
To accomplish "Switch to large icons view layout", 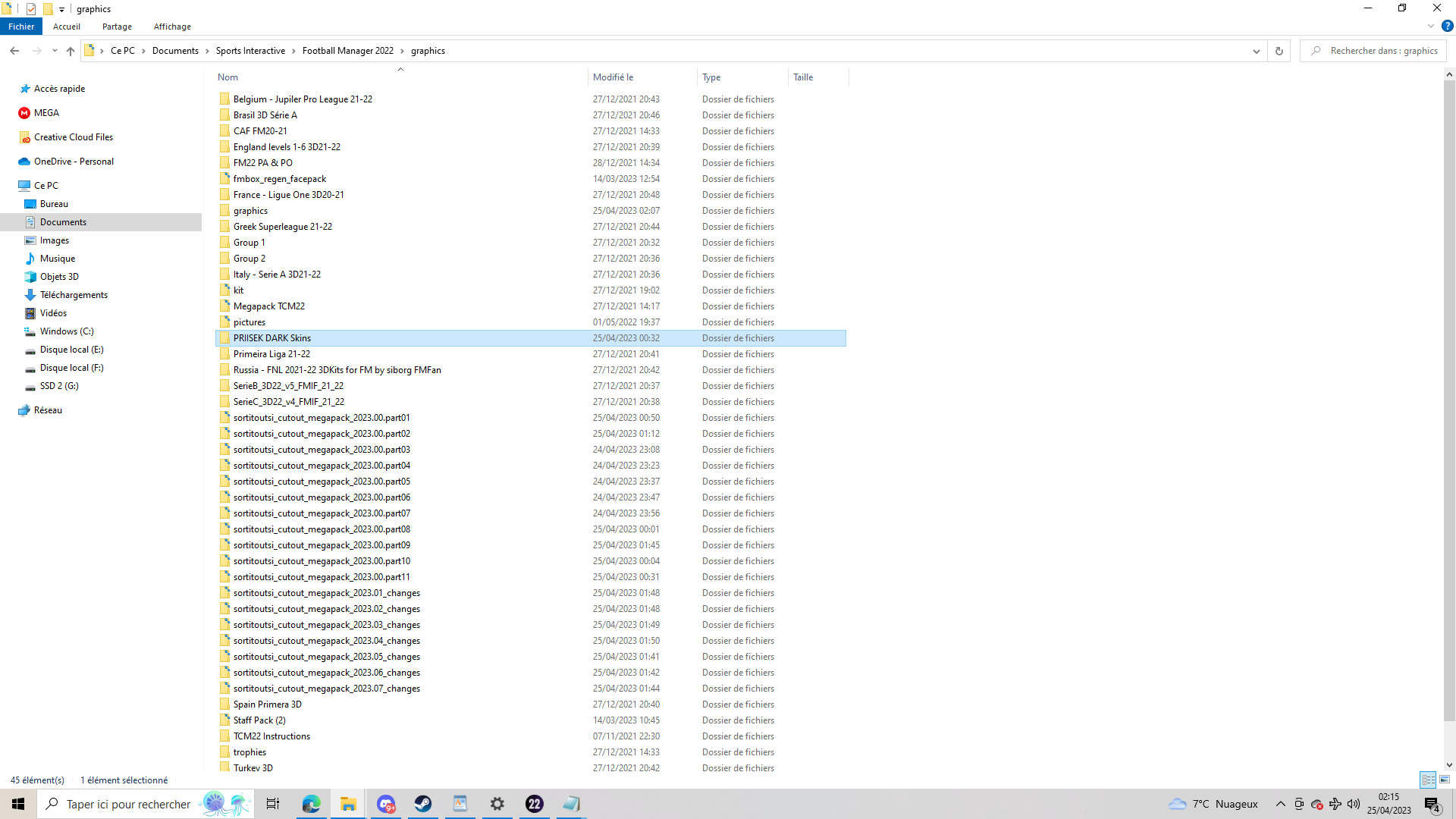I will tap(1445, 780).
